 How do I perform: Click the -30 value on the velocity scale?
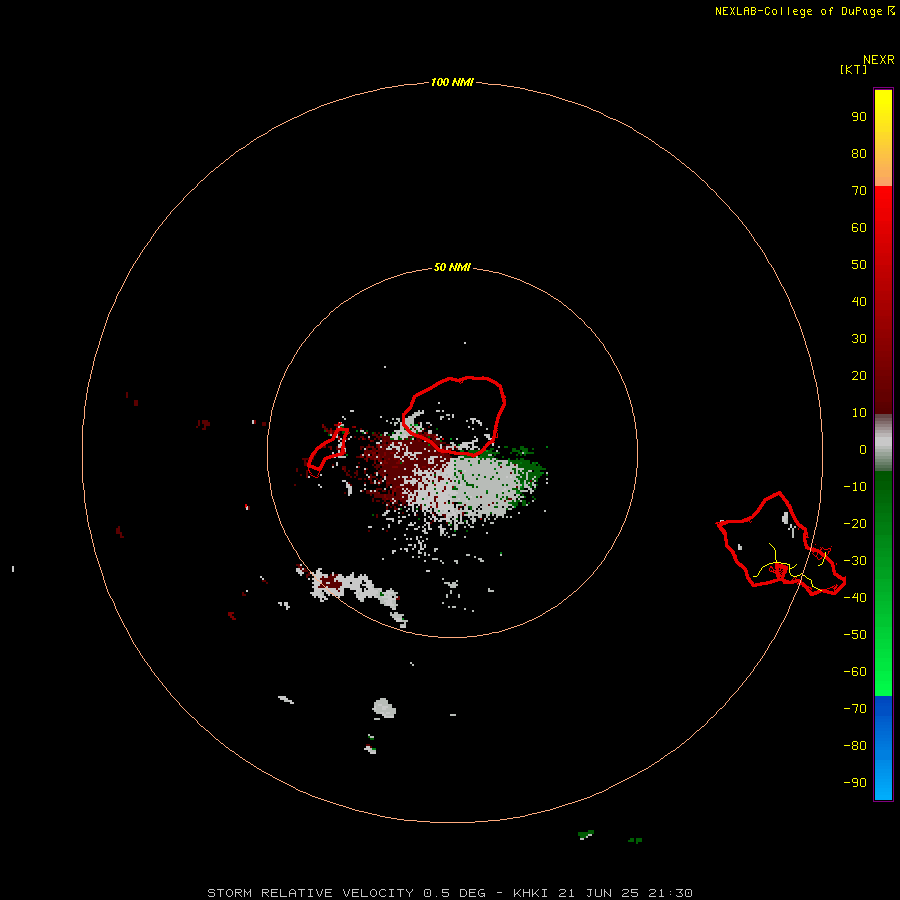pos(855,561)
